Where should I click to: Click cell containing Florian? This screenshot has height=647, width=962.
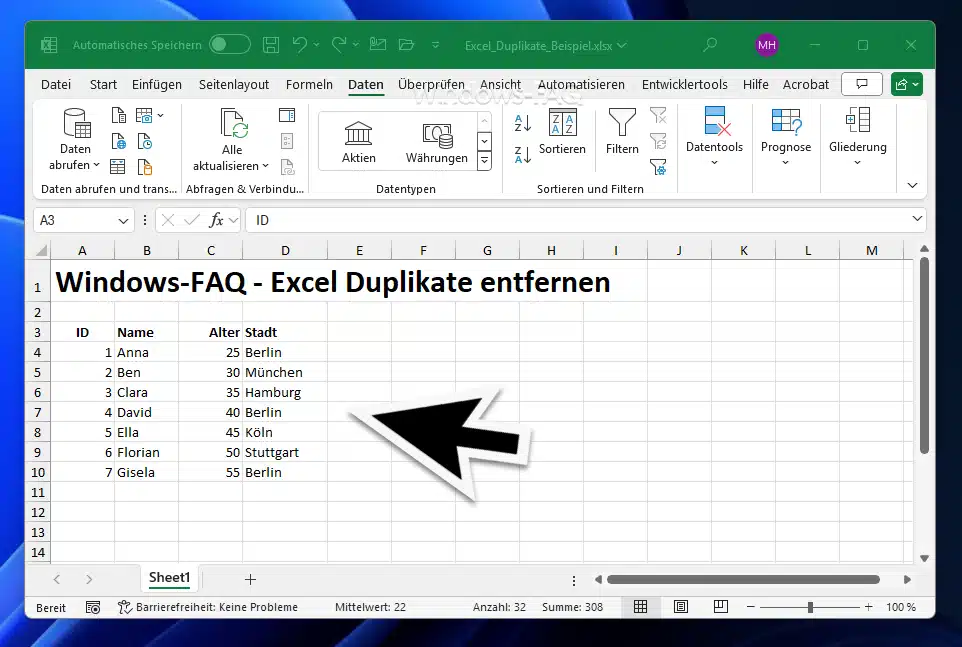tap(146, 453)
